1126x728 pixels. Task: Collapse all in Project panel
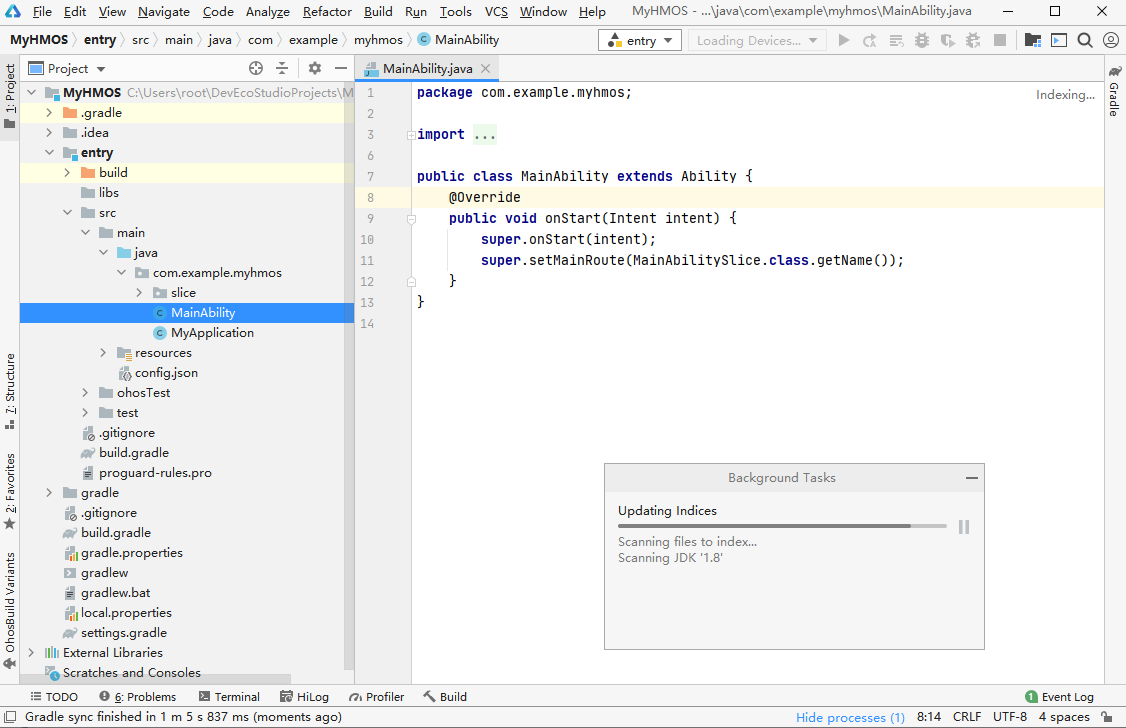pos(282,68)
